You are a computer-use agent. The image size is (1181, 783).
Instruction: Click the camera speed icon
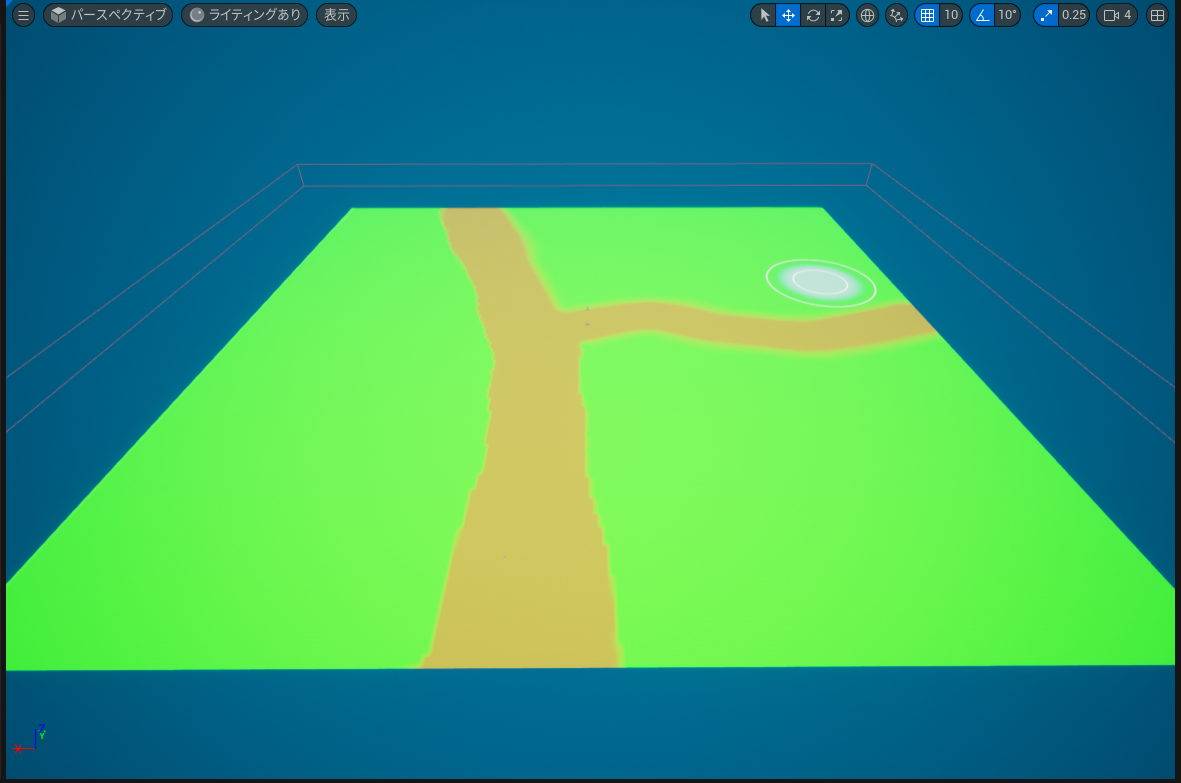point(1111,15)
